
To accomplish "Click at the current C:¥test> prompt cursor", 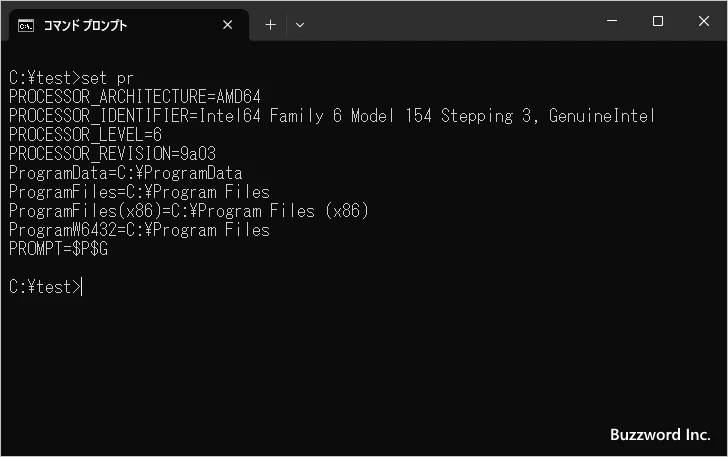I will coord(82,287).
